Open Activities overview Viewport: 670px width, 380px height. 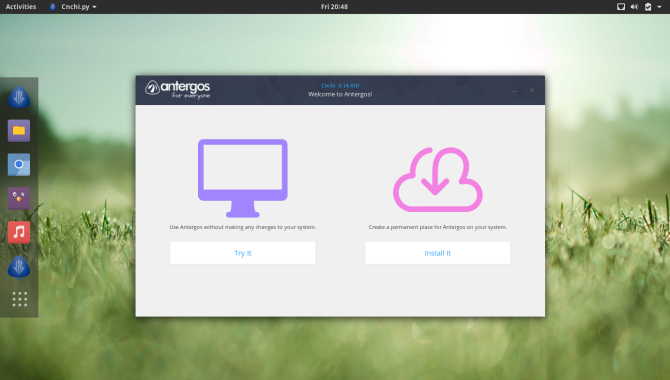pyautogui.click(x=21, y=6)
